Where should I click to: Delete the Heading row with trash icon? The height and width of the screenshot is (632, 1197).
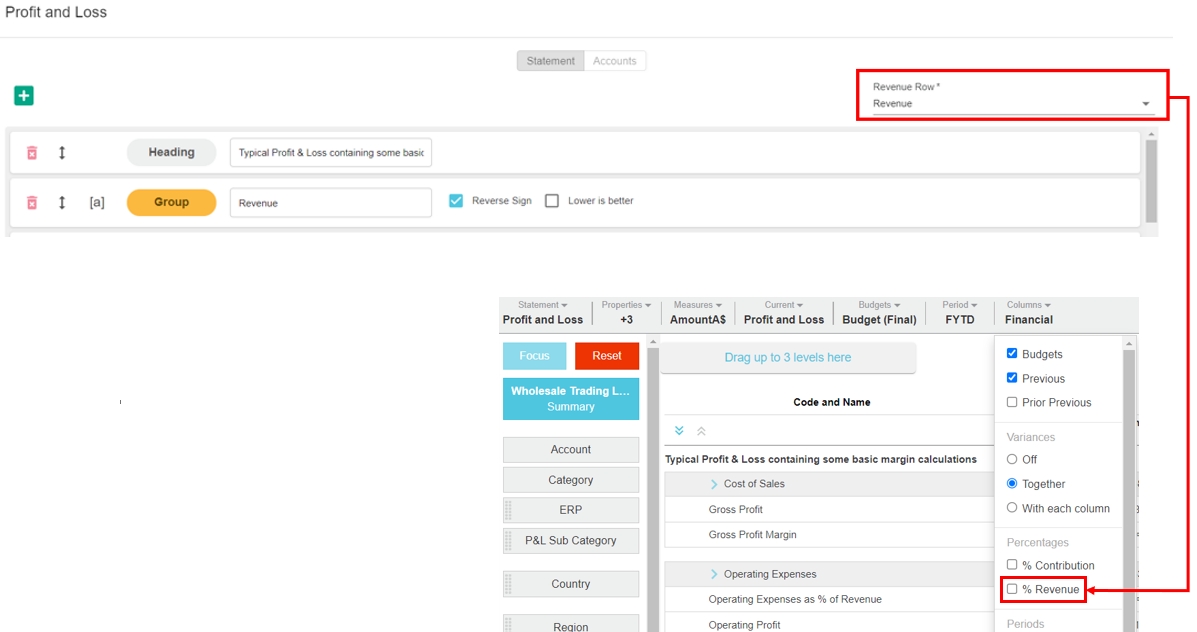[x=32, y=153]
